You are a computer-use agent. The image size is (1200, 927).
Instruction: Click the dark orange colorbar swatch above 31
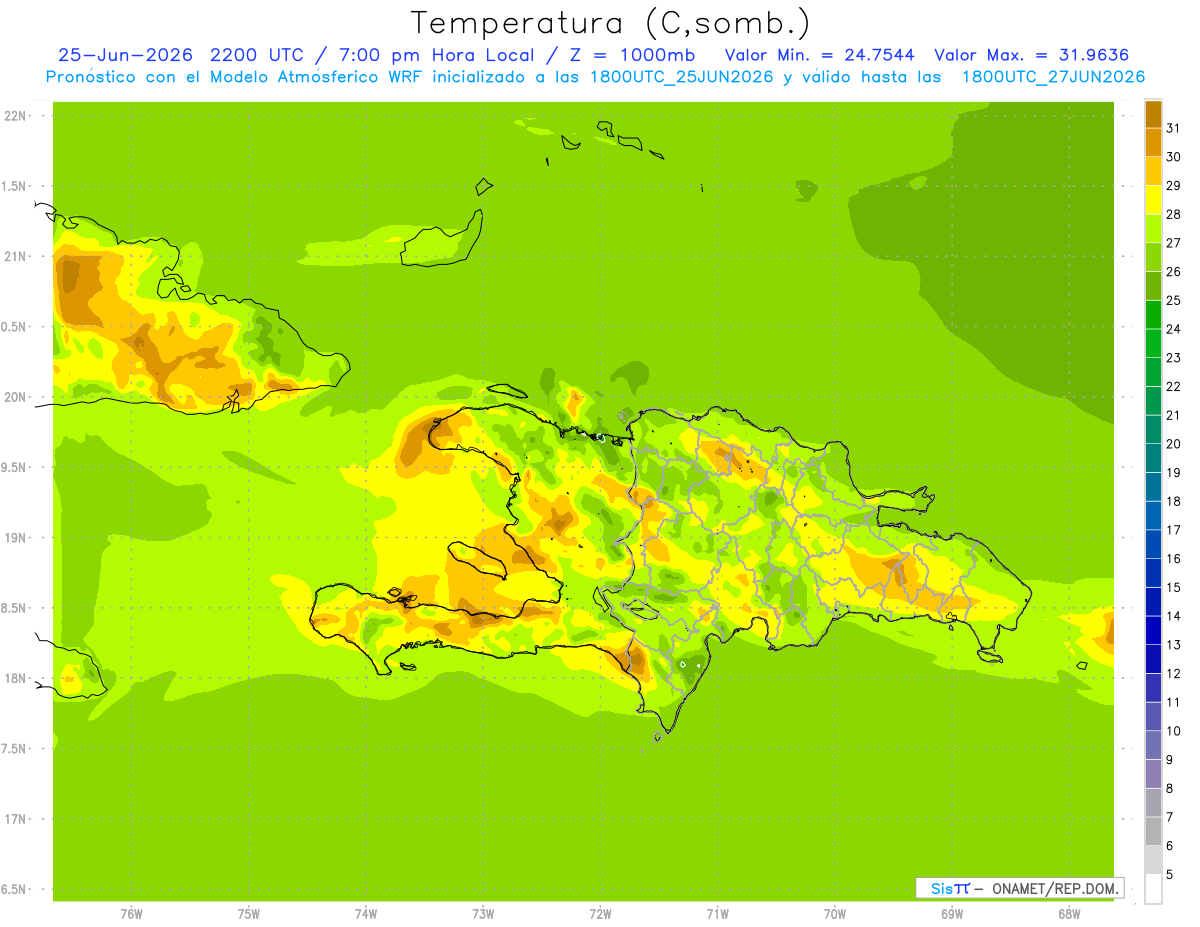pos(1153,114)
